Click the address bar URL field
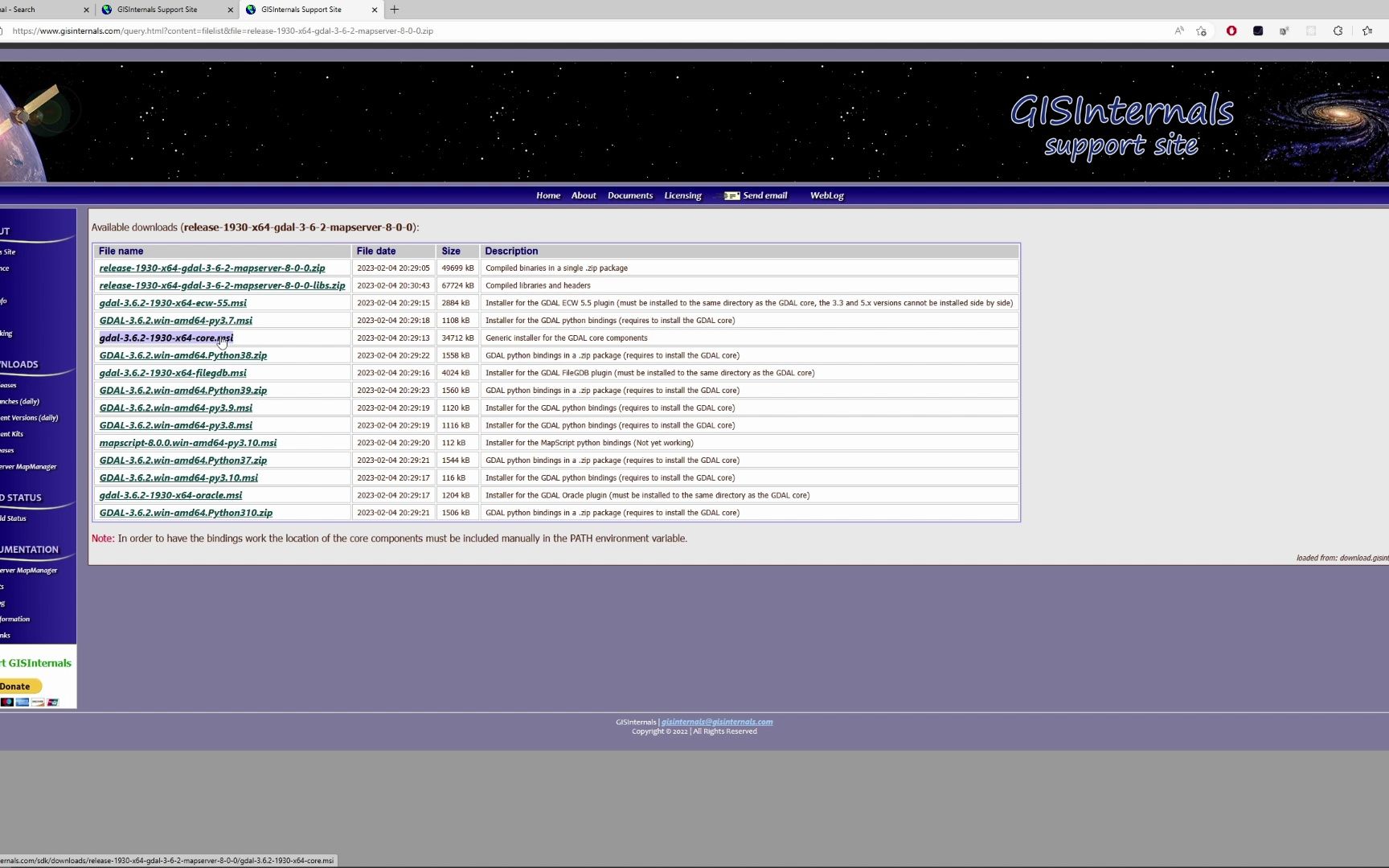This screenshot has width=1389, height=868. coord(579,31)
